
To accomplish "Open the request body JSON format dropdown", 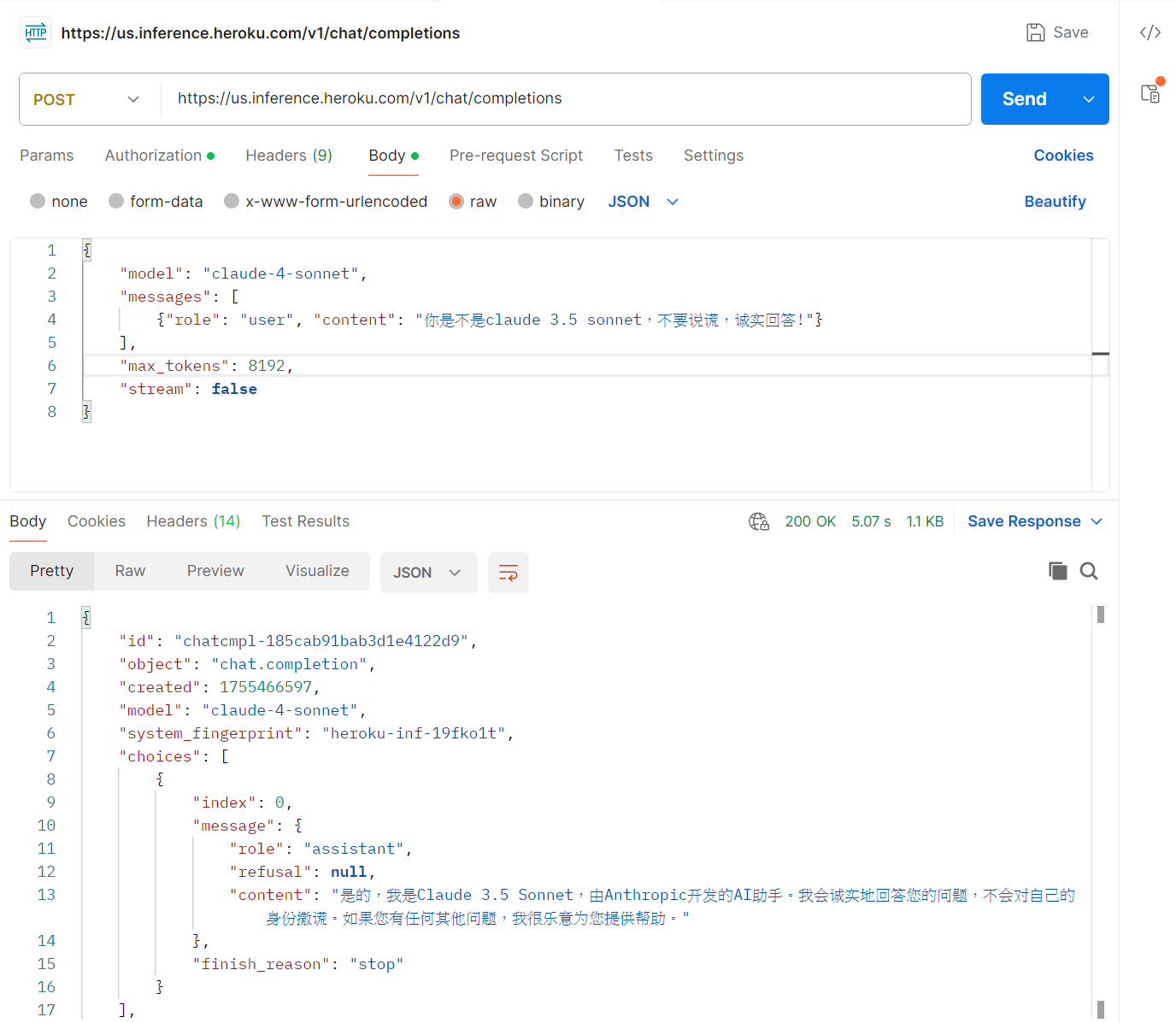I will click(643, 202).
